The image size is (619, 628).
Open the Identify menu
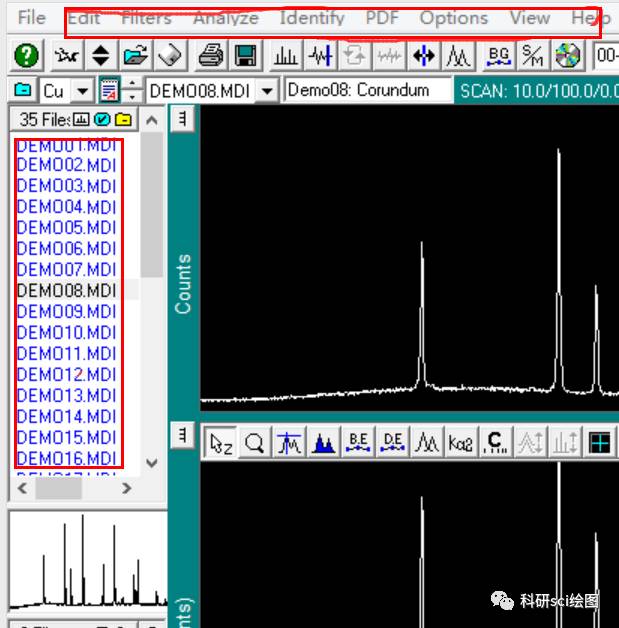coord(312,18)
